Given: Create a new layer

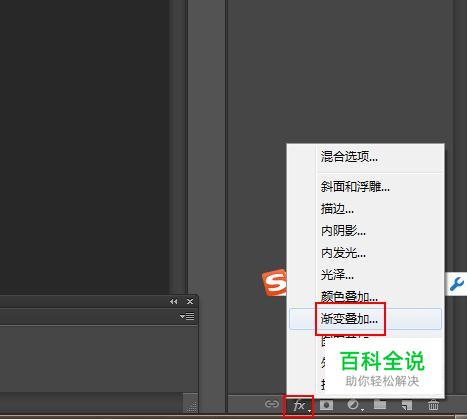Looking at the screenshot, I should (x=407, y=405).
